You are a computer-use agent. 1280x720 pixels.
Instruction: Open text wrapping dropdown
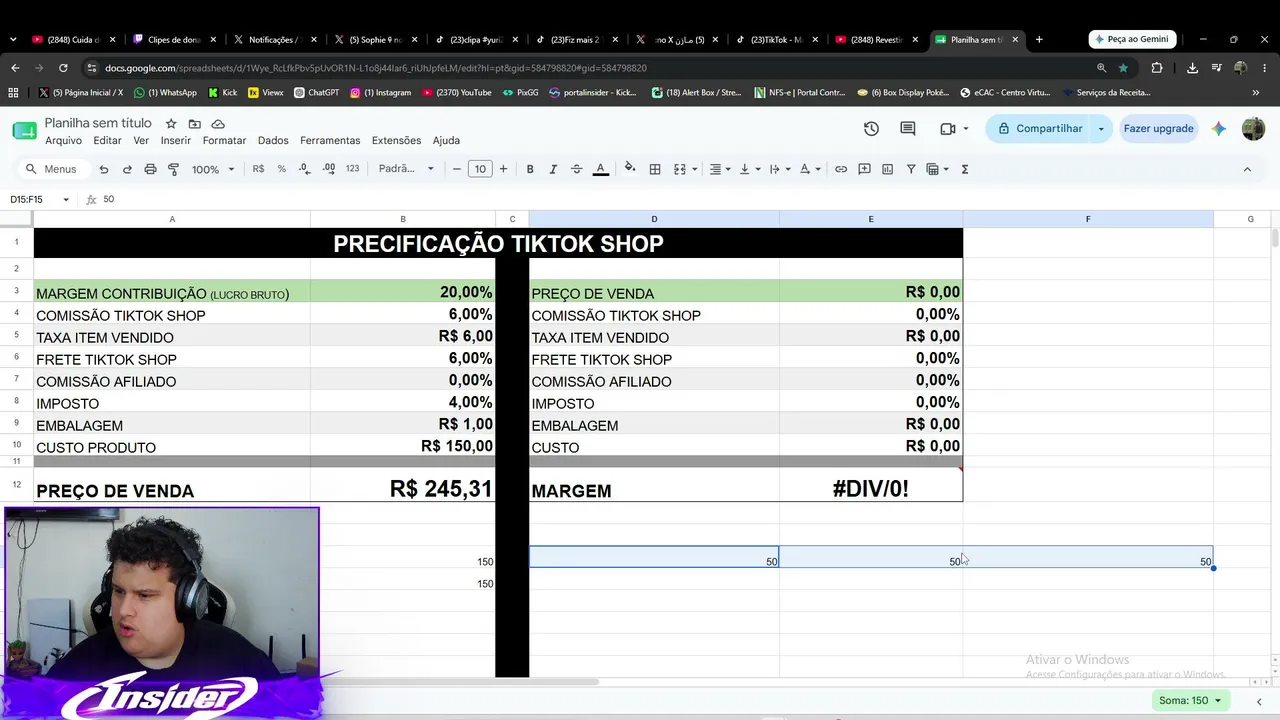pos(779,169)
